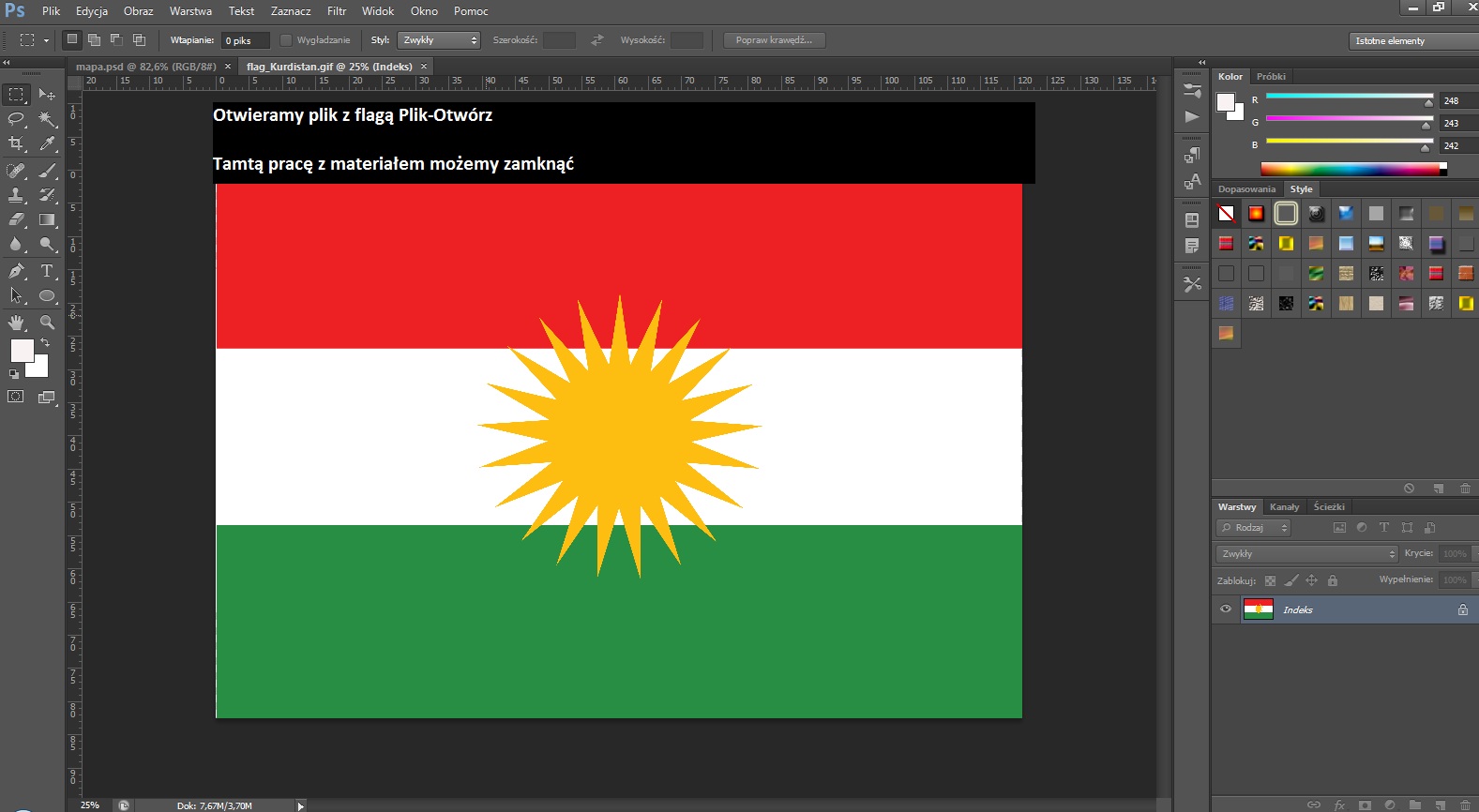Select the Lasso tool

[17, 119]
